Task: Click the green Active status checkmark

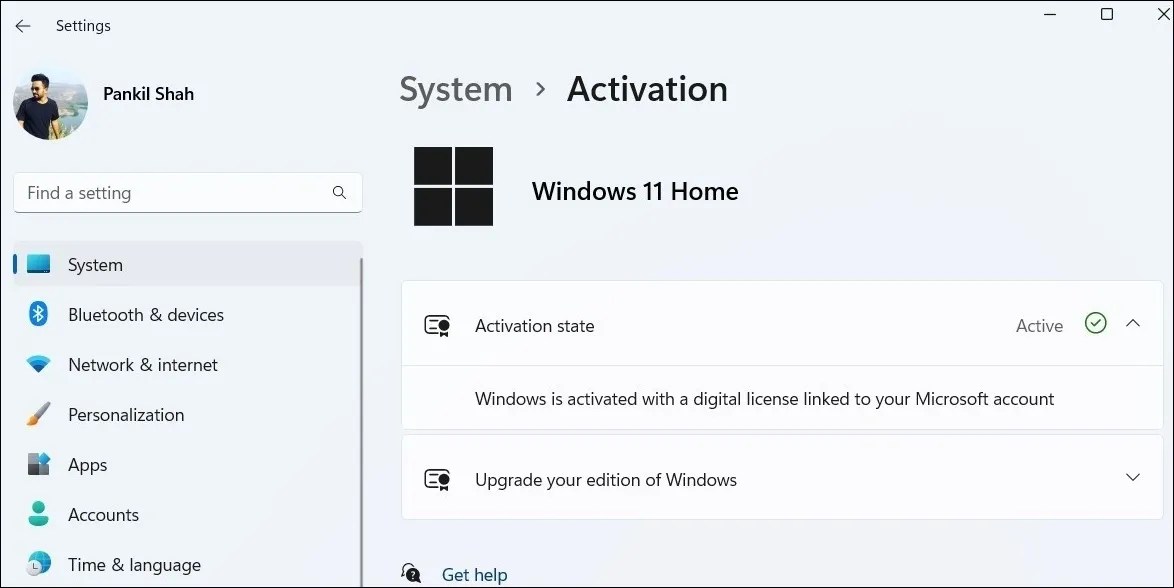Action: 1095,323
